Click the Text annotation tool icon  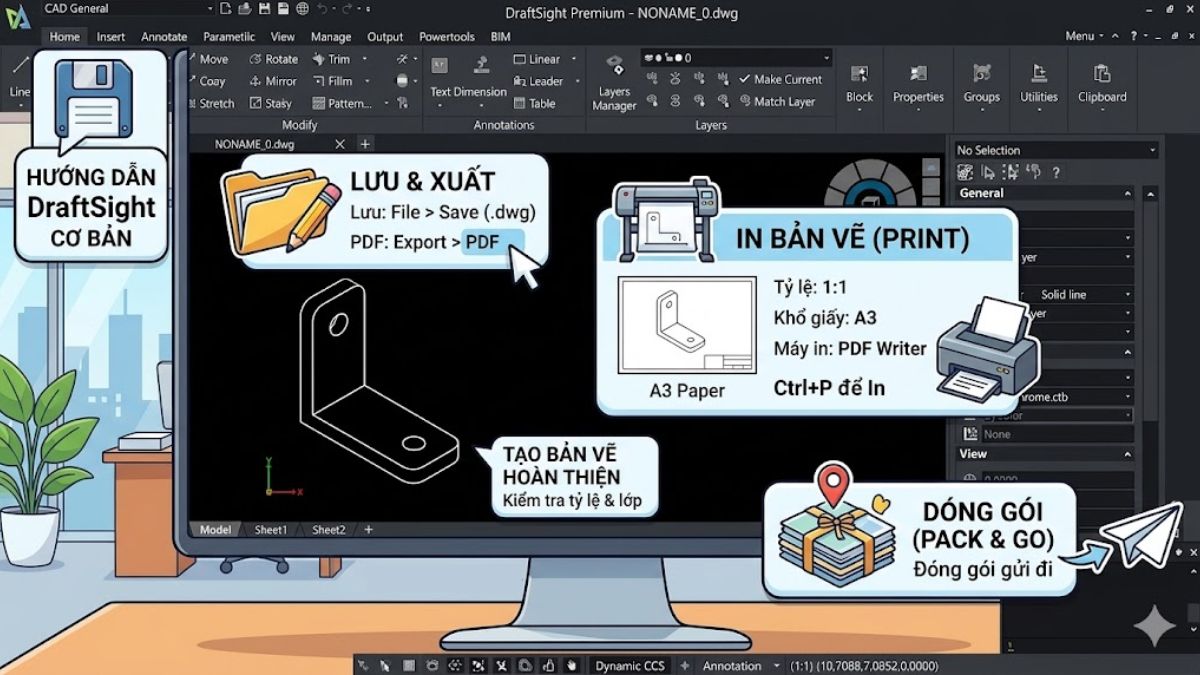pos(440,64)
